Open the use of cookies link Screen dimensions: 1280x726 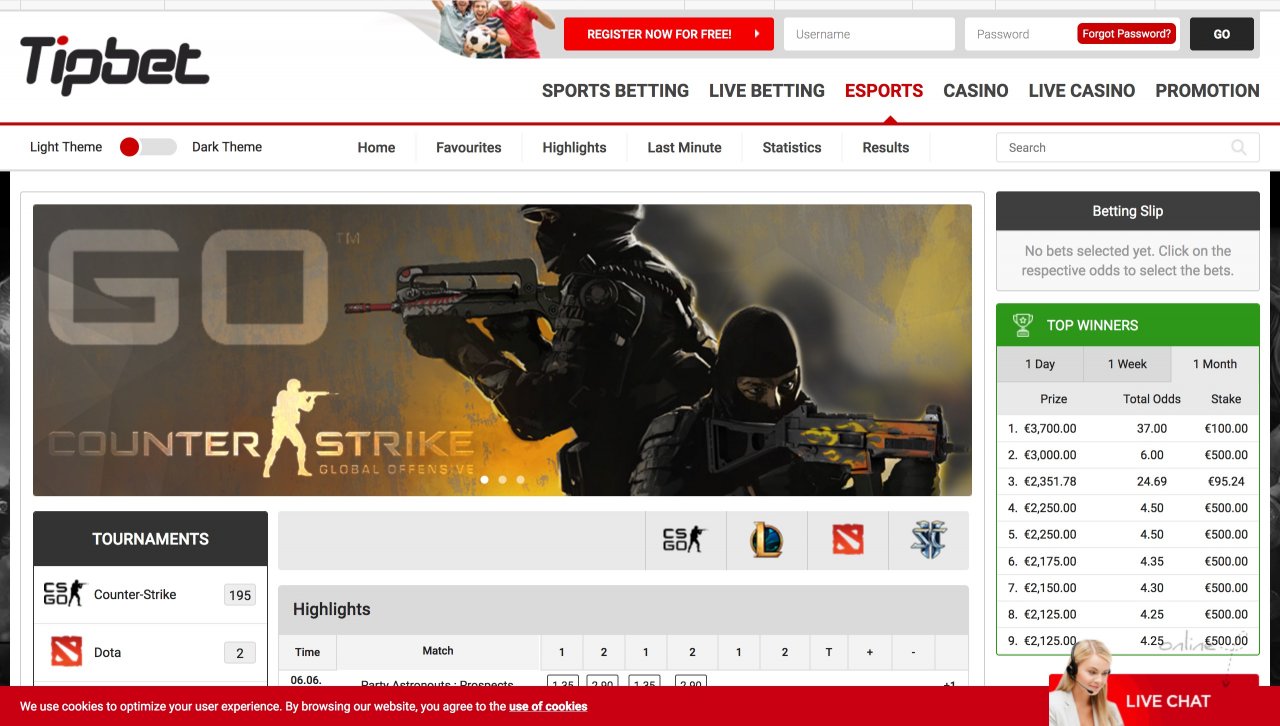548,706
